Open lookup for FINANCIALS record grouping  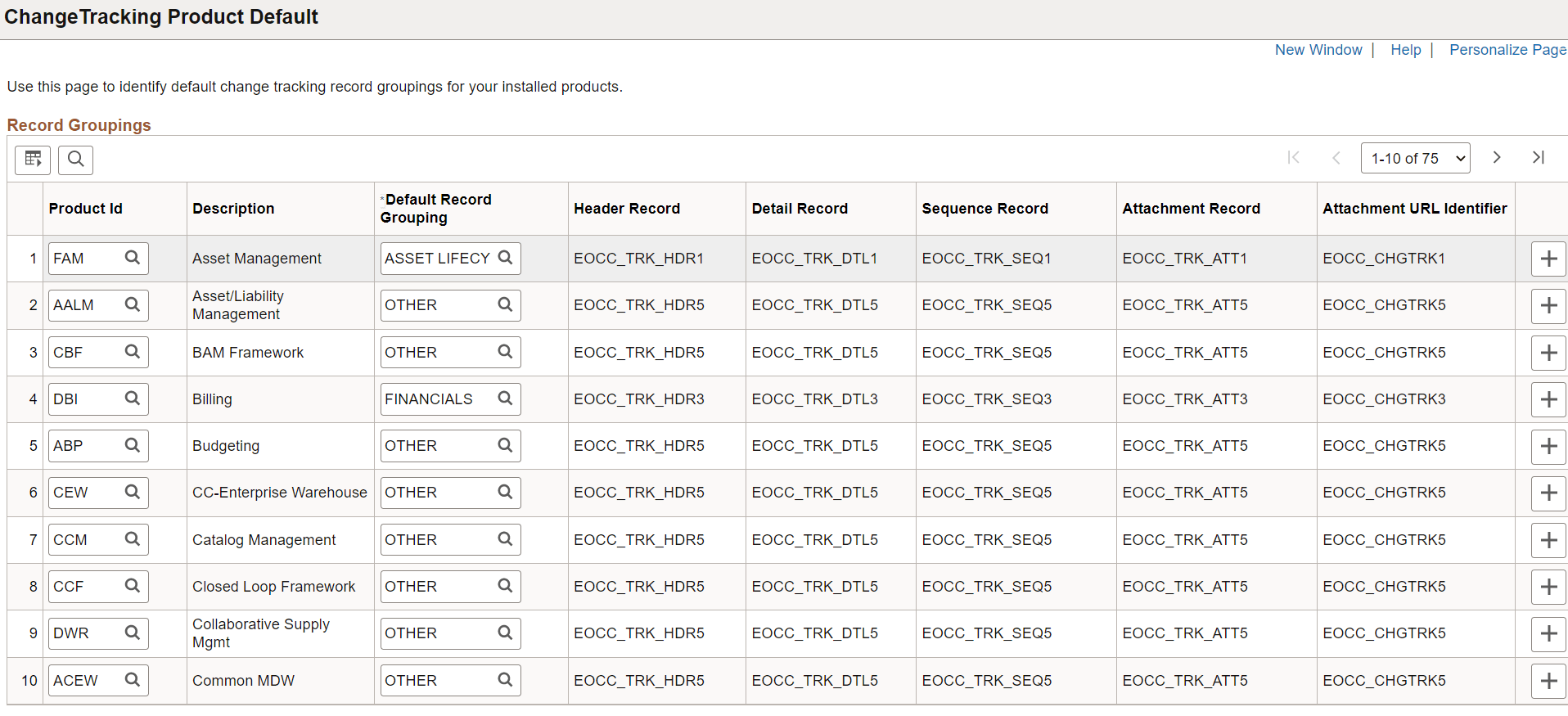coord(506,399)
